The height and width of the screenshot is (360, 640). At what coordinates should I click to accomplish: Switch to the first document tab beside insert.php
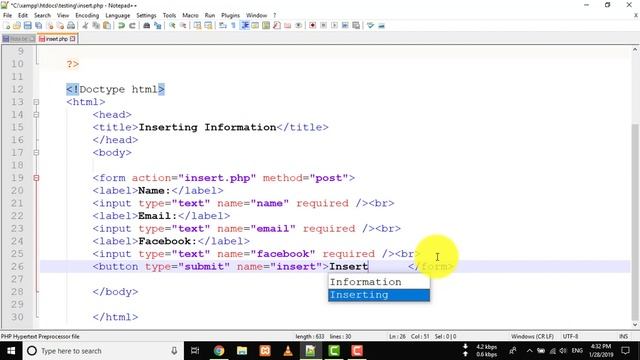tap(19, 39)
